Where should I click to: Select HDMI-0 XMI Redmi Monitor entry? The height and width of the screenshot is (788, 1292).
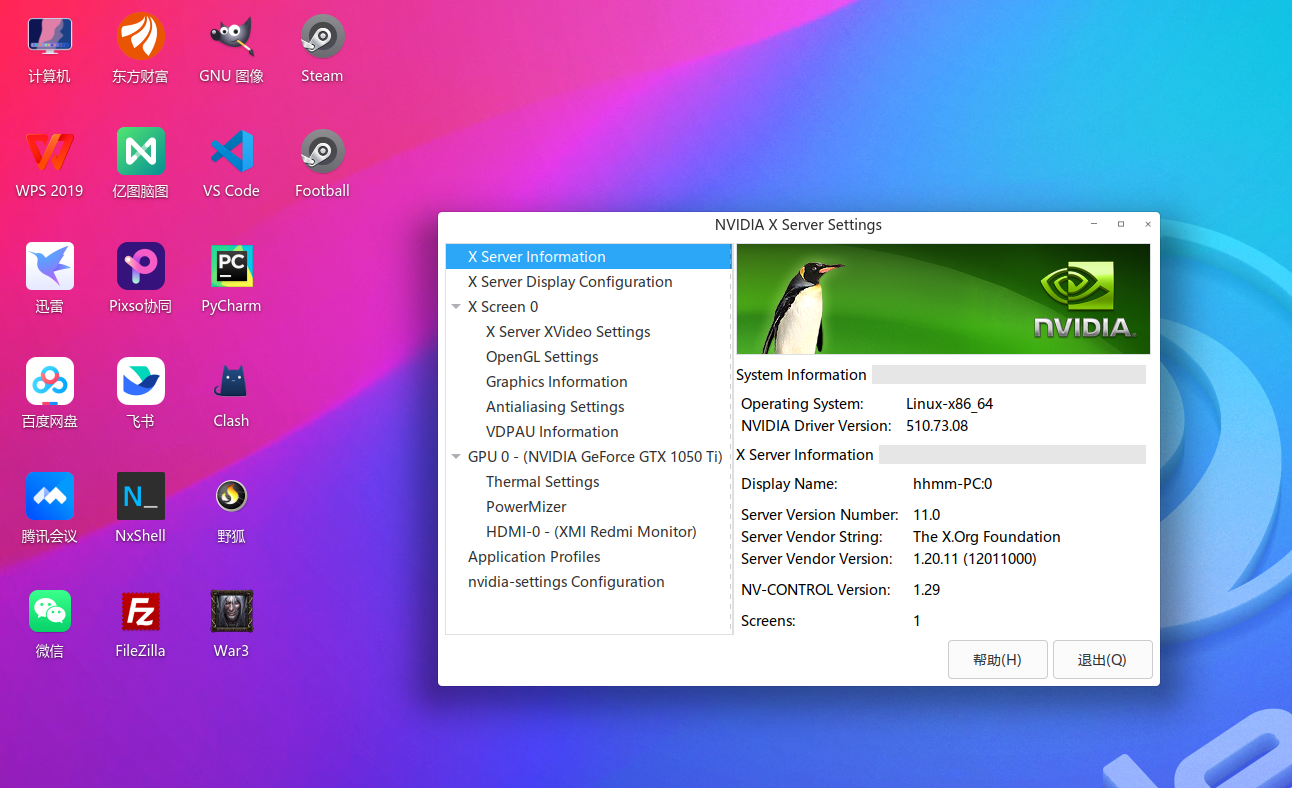coord(591,532)
